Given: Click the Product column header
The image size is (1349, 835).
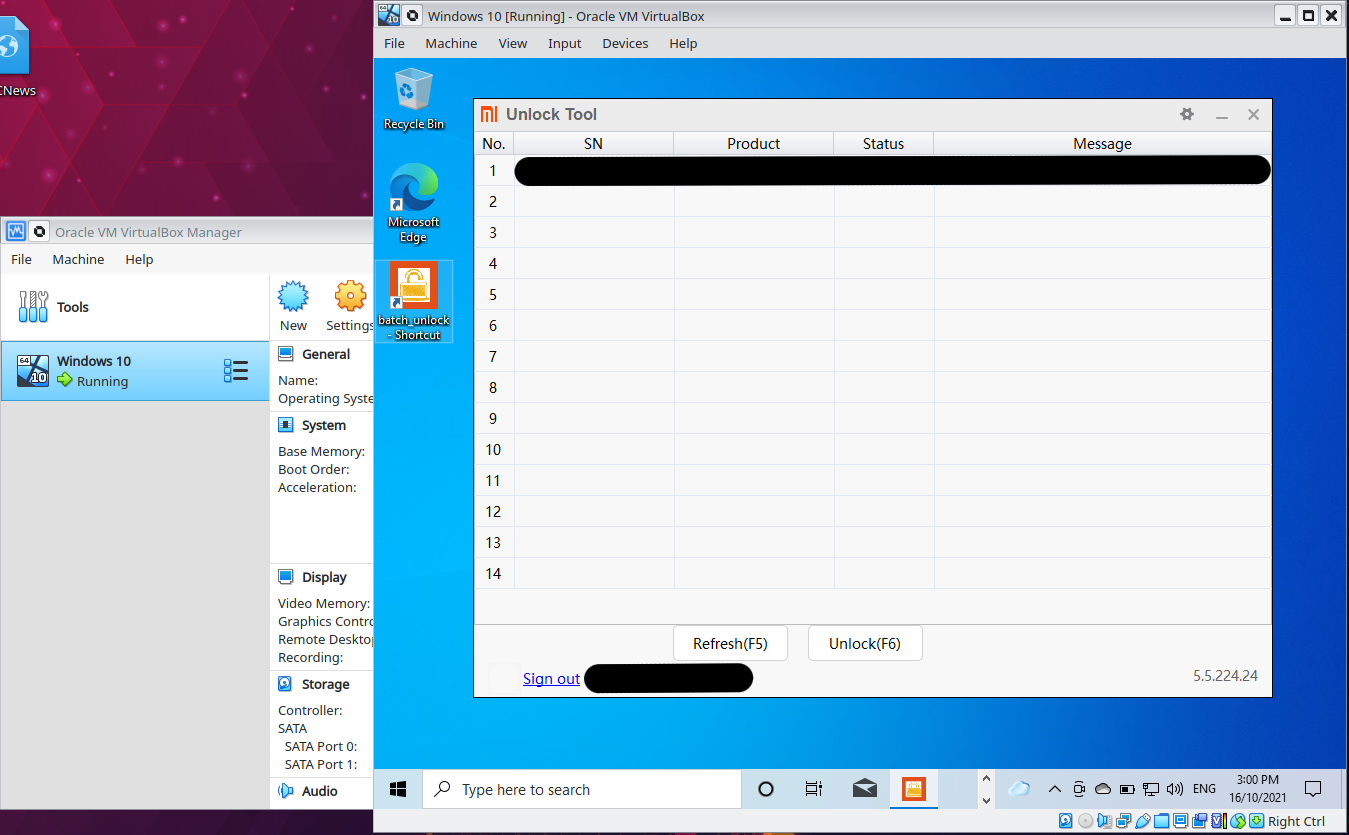Looking at the screenshot, I should 754,144.
